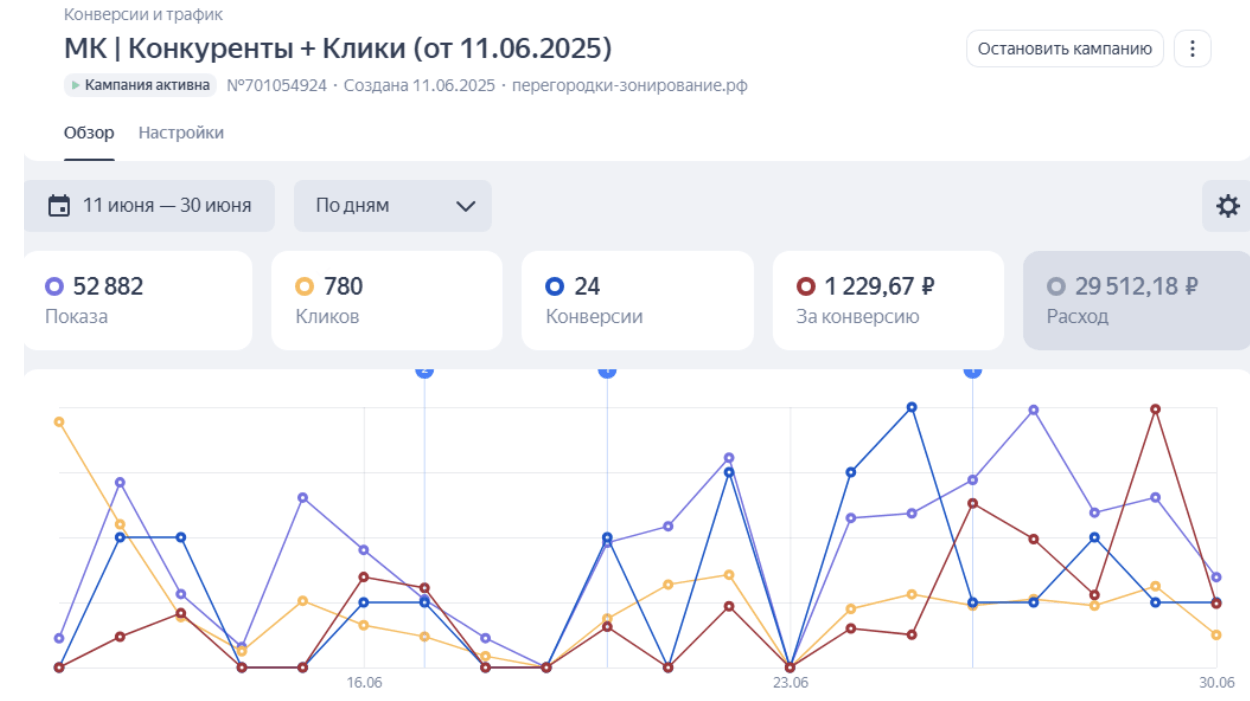1250x701 pixels.
Task: Click the calendar icon in date picker
Action: coord(60,206)
